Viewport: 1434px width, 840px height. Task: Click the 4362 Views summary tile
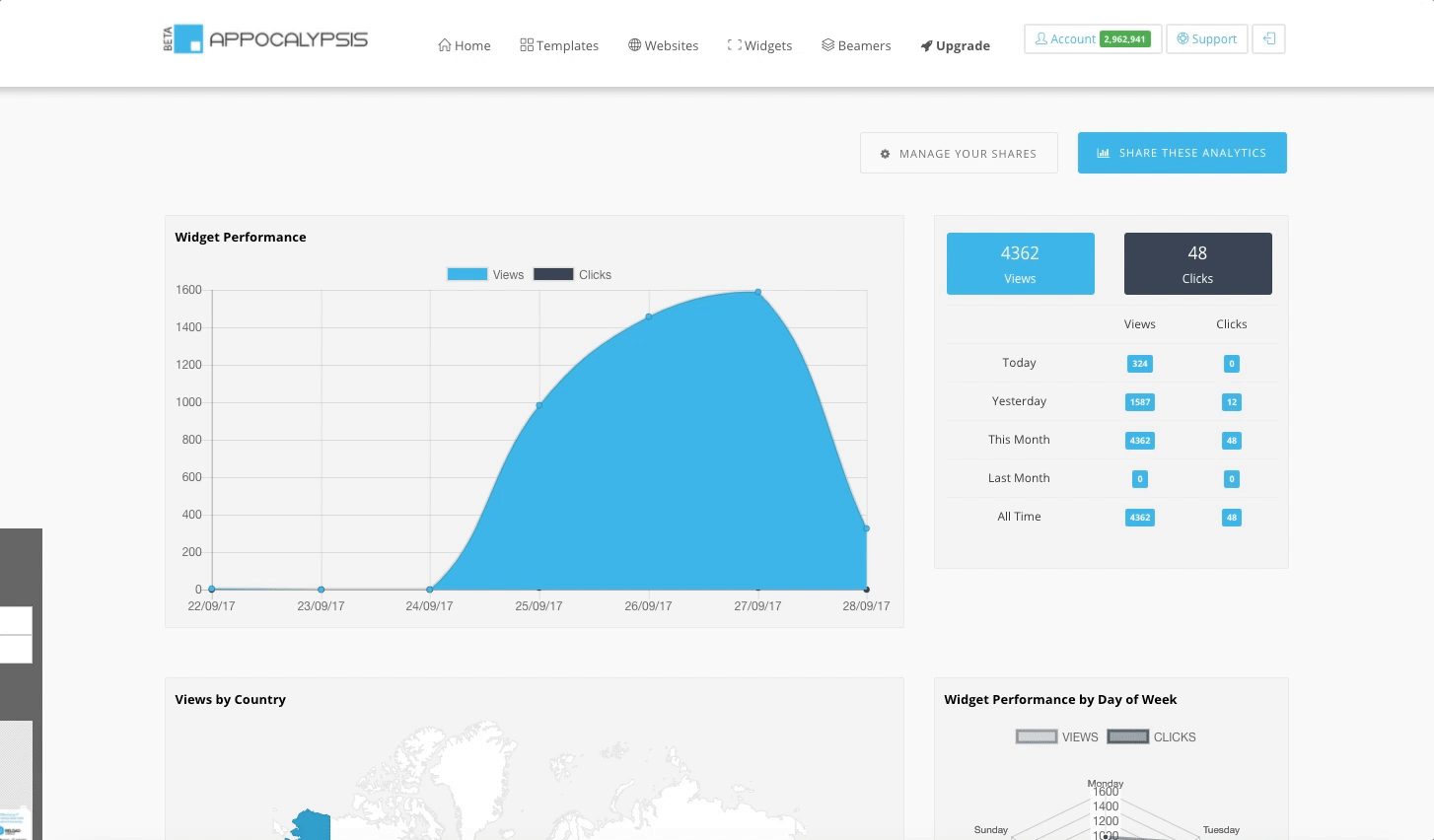point(1020,263)
